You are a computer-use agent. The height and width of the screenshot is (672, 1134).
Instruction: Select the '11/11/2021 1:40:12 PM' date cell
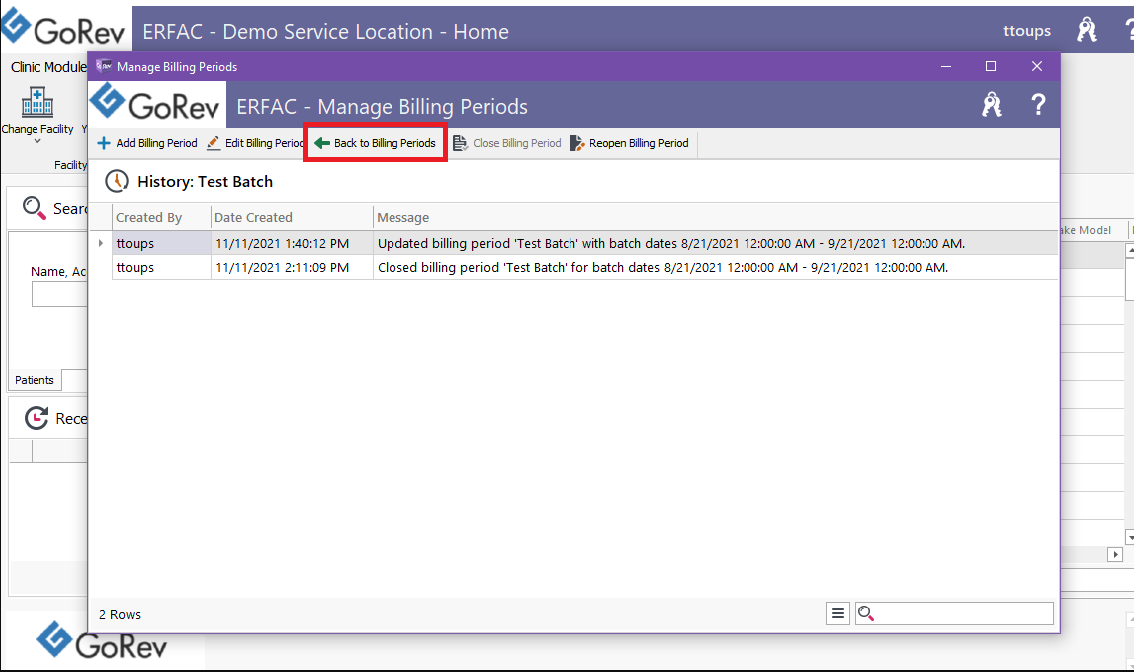coord(291,243)
